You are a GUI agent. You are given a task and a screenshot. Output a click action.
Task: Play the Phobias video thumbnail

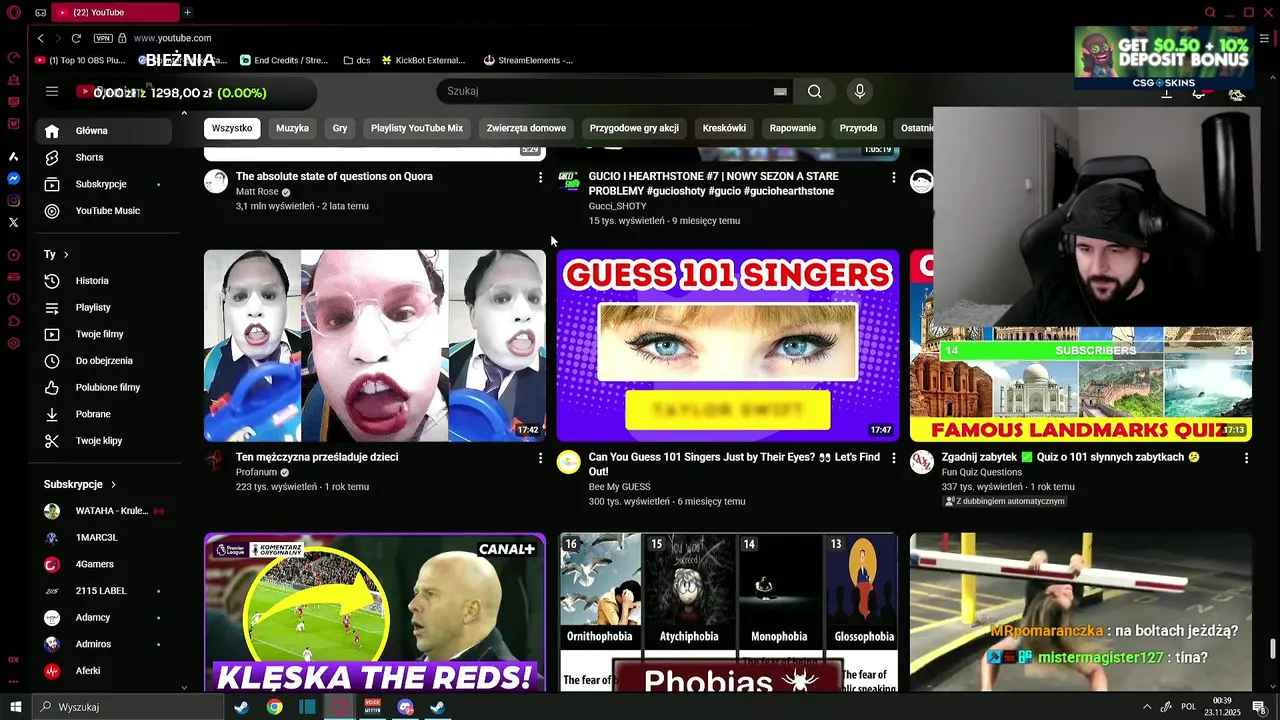pyautogui.click(x=728, y=612)
